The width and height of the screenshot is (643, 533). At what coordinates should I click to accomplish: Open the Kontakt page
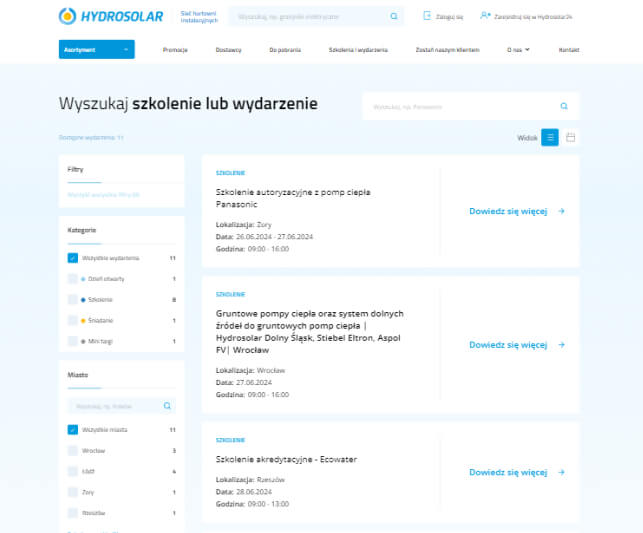pyautogui.click(x=569, y=50)
